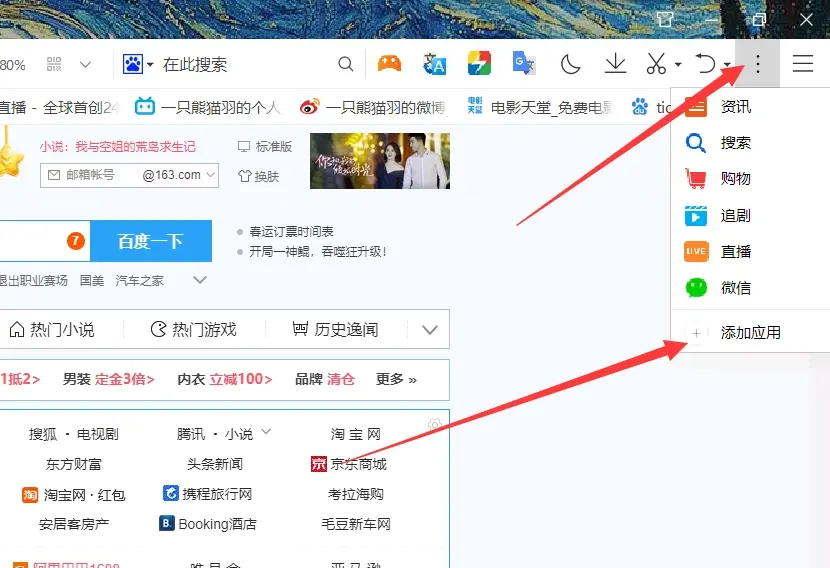The width and height of the screenshot is (830, 568).
Task: Toggle night mode moon icon
Action: coord(570,65)
